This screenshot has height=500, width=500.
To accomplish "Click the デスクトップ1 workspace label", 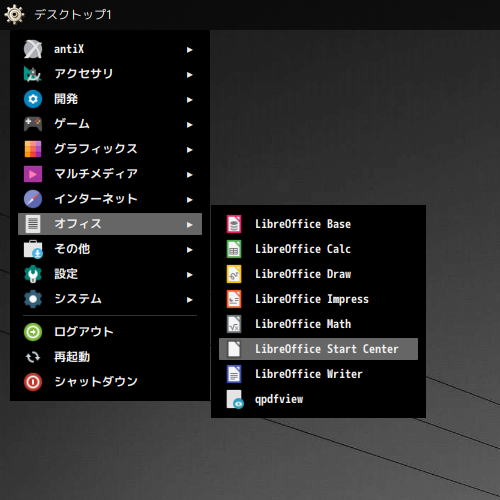I will click(73, 14).
